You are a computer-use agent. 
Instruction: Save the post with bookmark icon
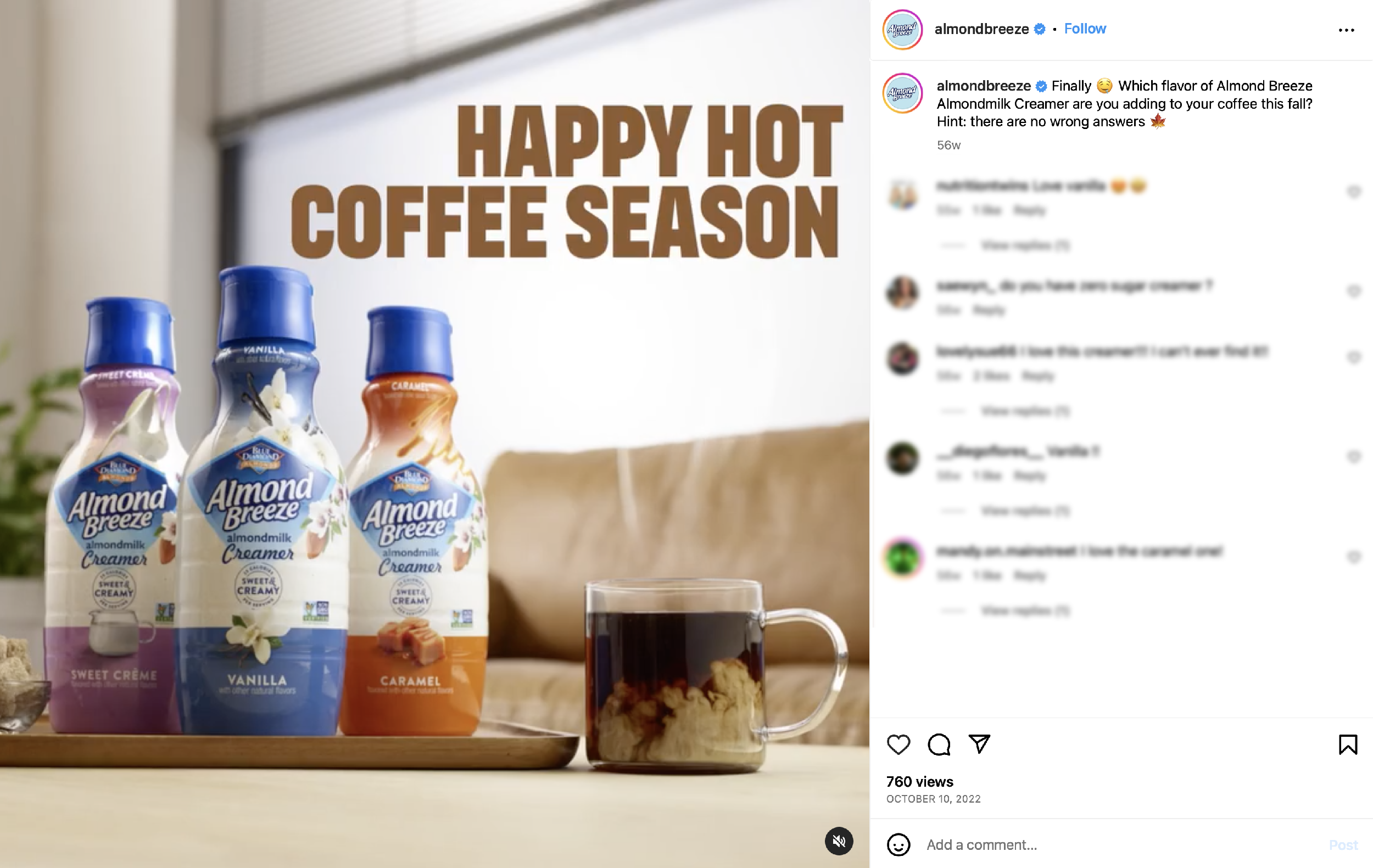click(1348, 744)
